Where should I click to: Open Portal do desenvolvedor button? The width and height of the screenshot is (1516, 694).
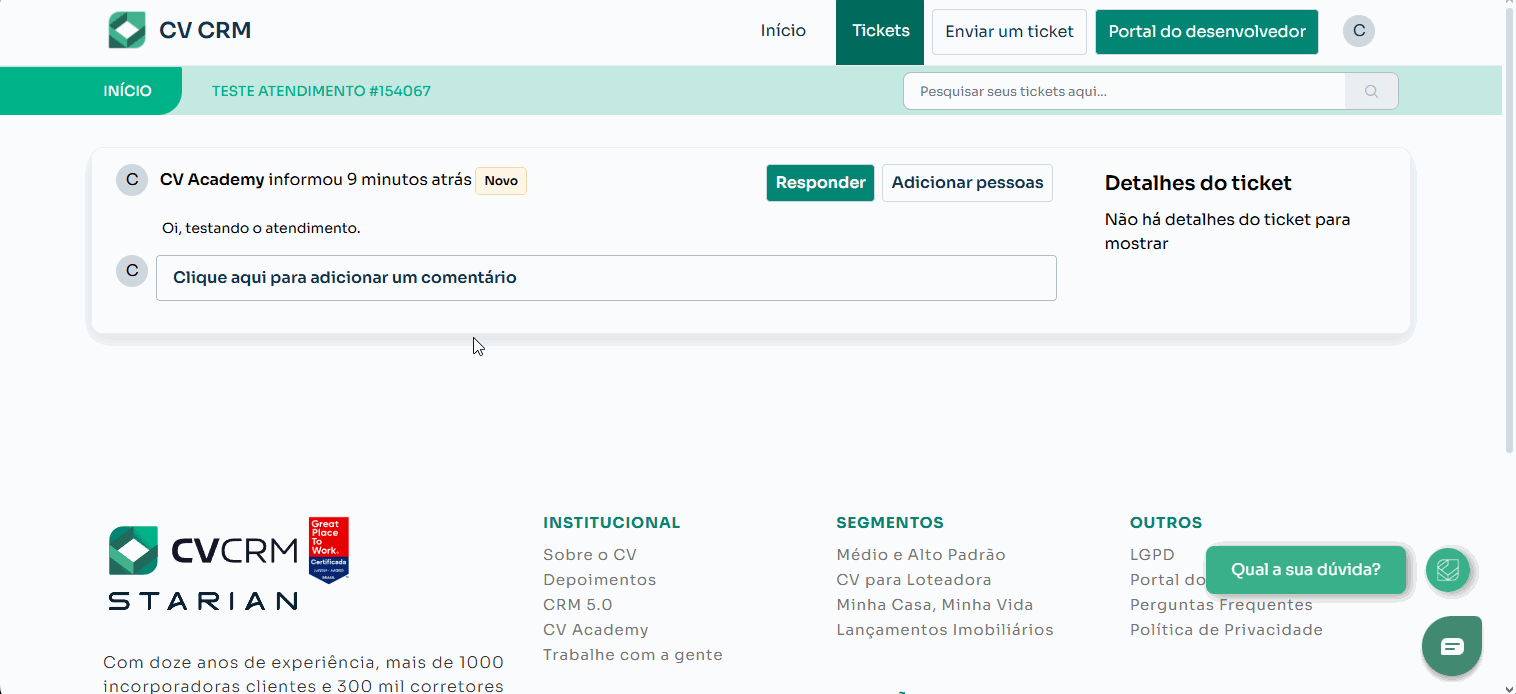1207,32
